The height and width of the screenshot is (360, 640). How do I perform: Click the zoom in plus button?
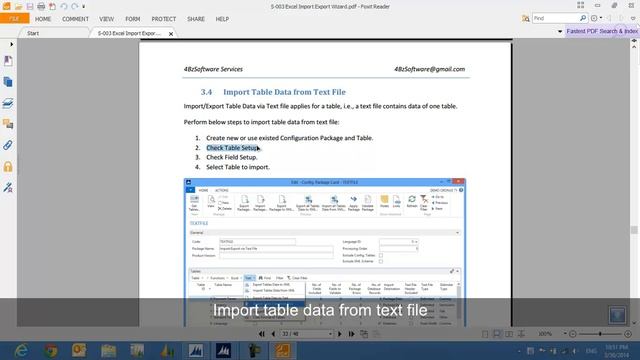click(x=628, y=334)
